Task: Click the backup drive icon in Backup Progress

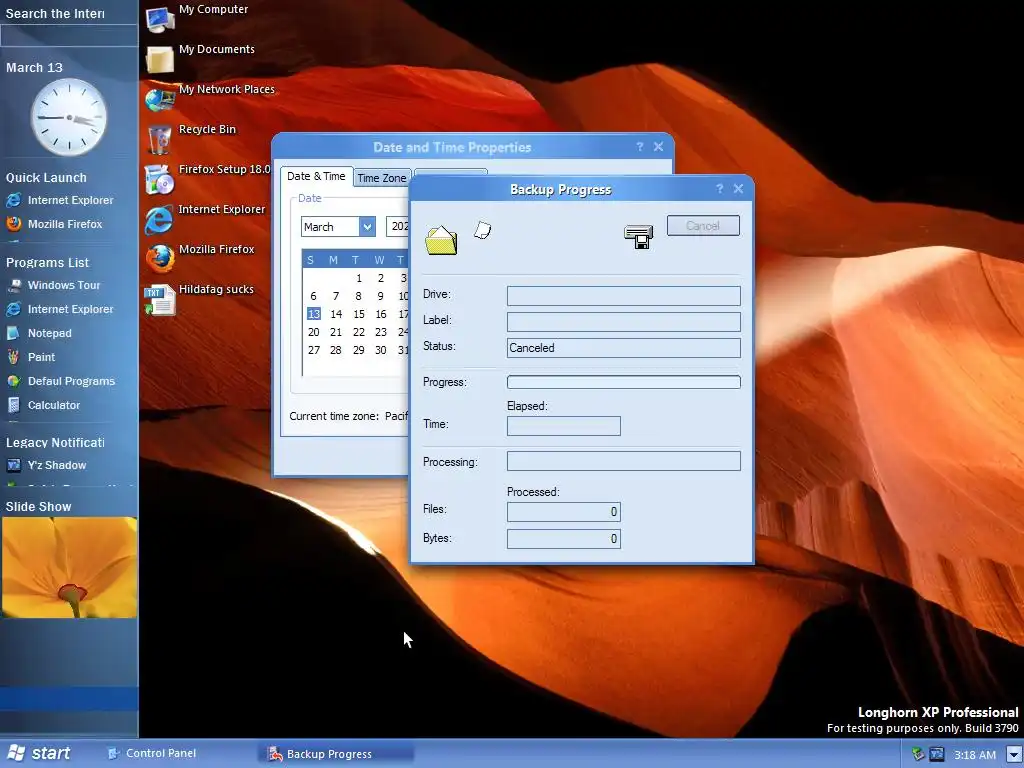Action: (x=638, y=236)
